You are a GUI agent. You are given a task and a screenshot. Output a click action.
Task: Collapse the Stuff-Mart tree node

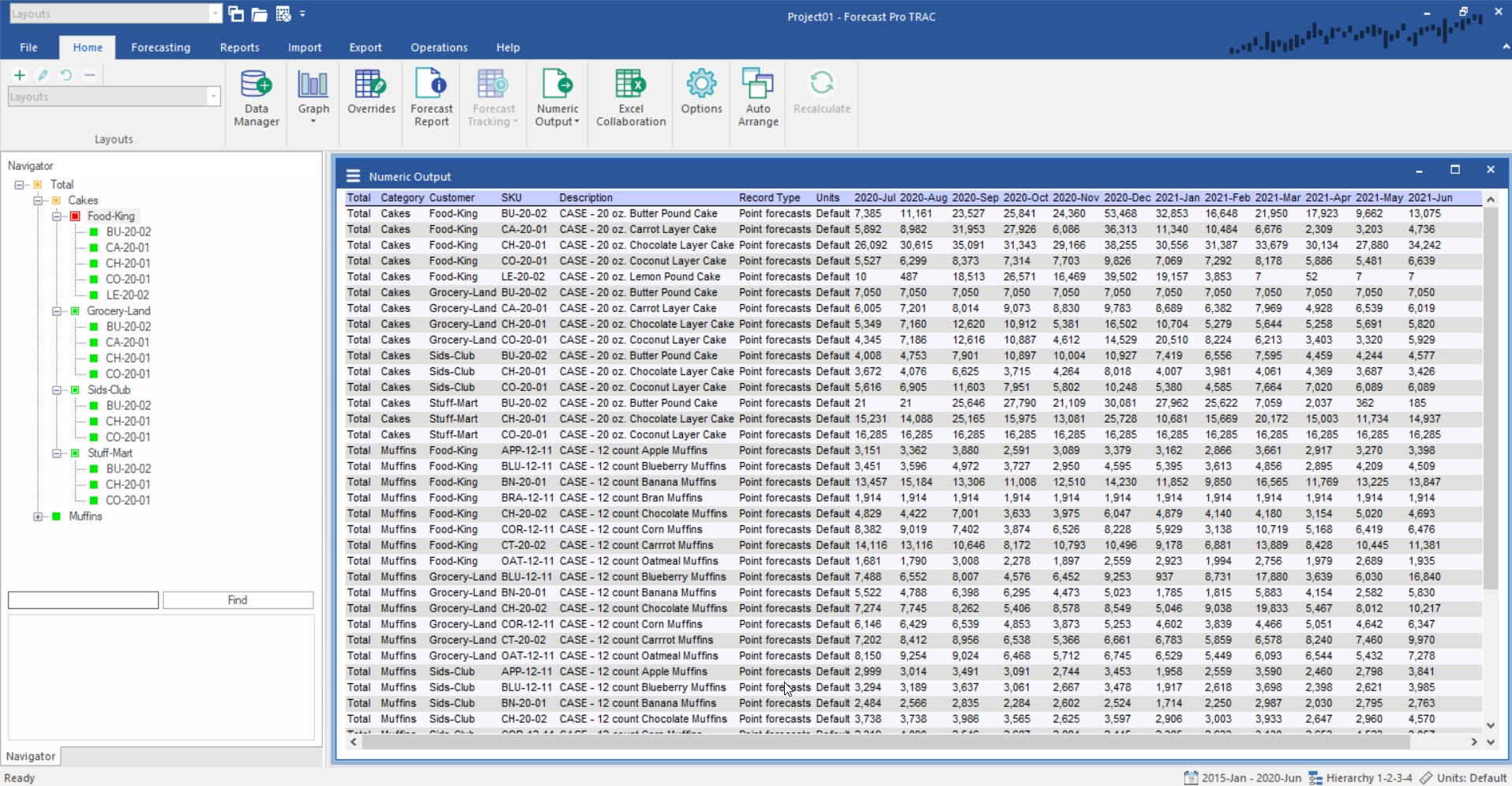[57, 453]
